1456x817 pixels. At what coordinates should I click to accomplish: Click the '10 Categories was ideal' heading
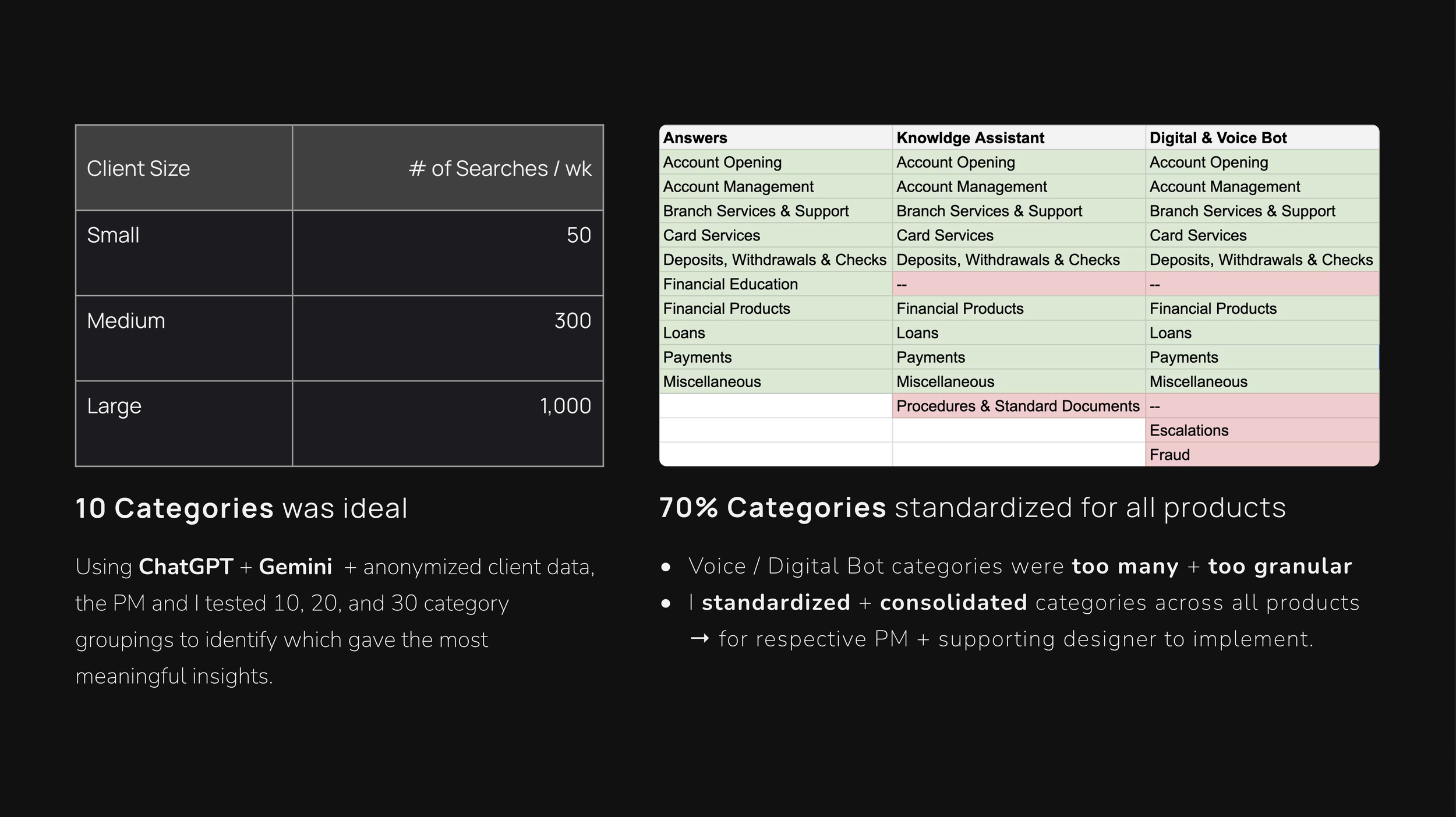coord(242,508)
